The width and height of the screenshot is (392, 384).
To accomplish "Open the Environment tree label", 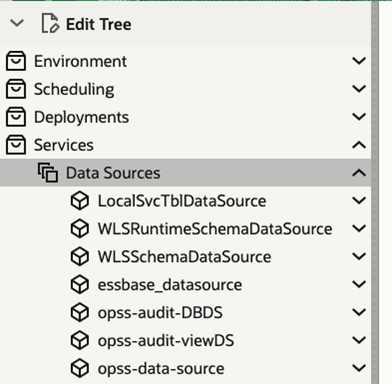I will tap(80, 61).
